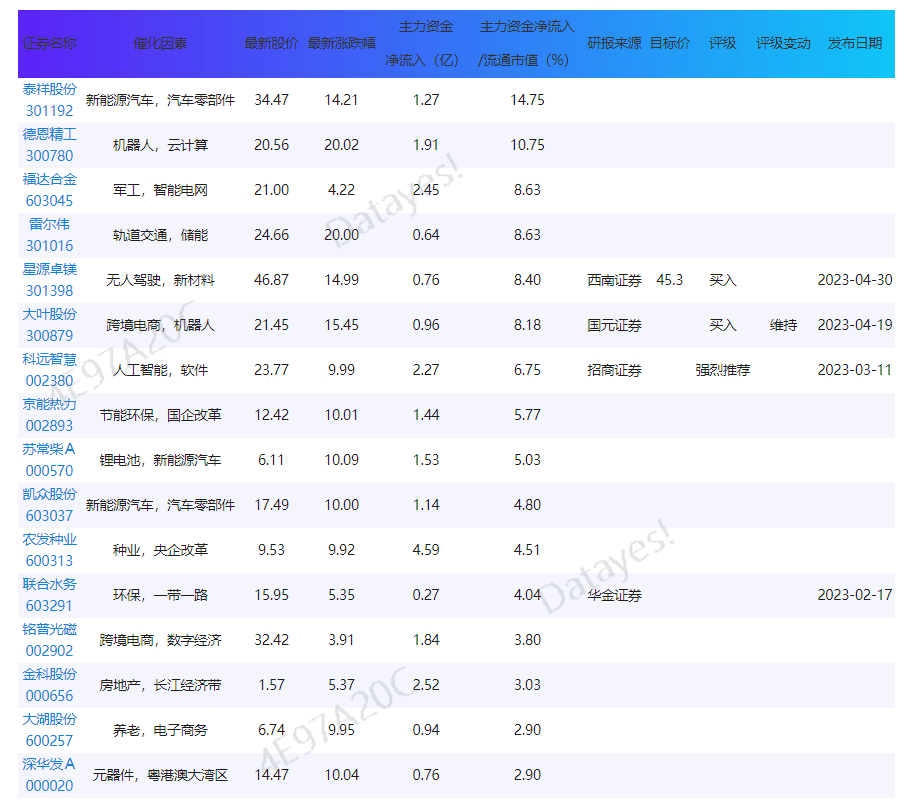Open the 京能热力 002893 stock link
The height and width of the screenshot is (802, 914).
[50, 415]
